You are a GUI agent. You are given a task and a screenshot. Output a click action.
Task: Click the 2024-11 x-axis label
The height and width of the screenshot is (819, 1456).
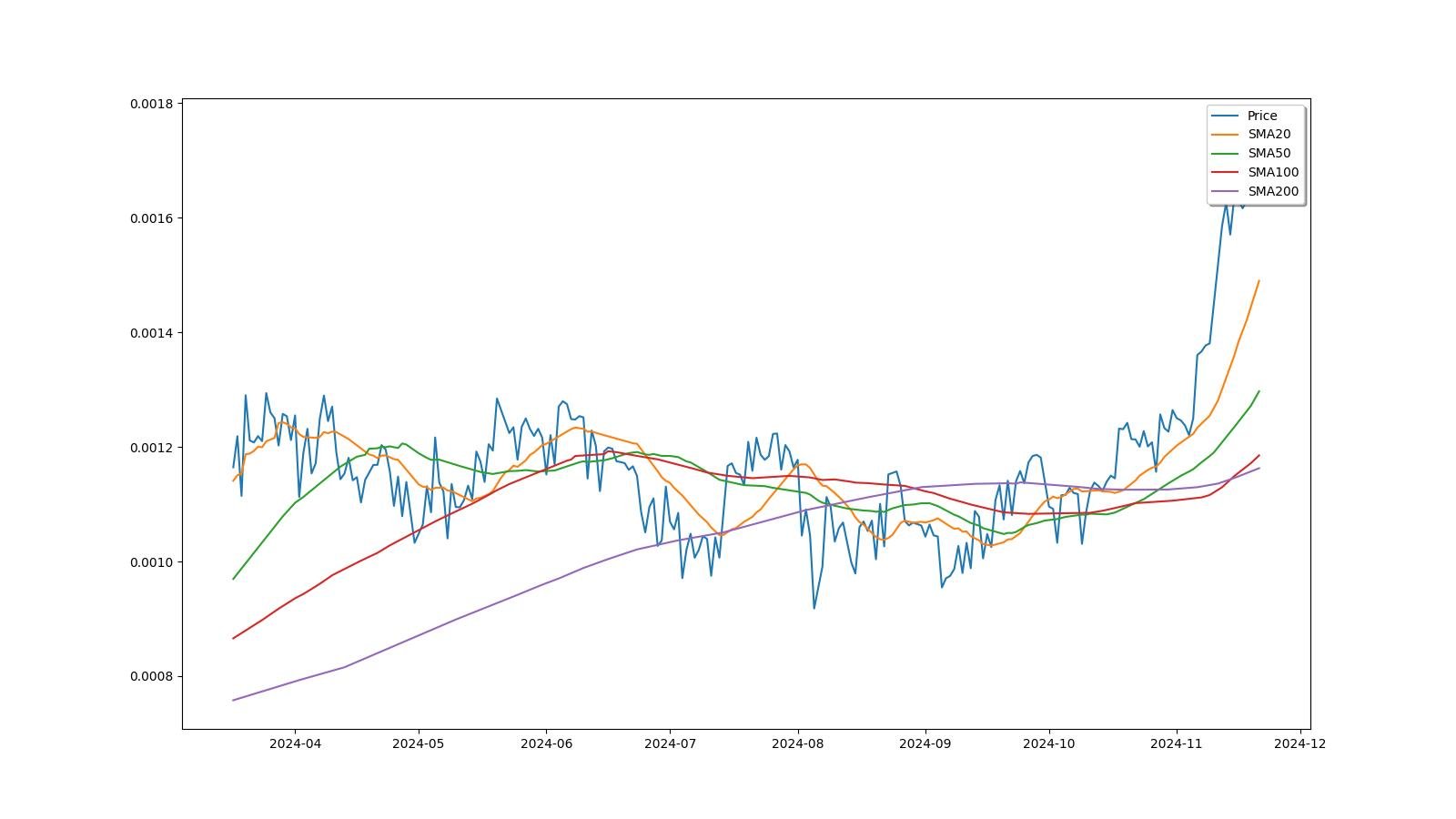point(1177,743)
